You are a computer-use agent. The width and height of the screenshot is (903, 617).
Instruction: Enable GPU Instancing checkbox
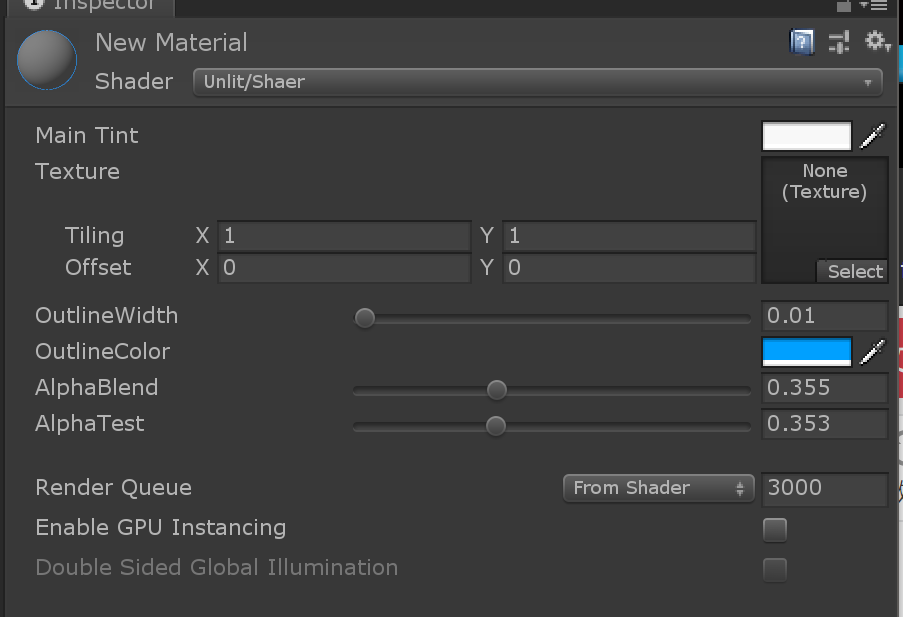[774, 529]
